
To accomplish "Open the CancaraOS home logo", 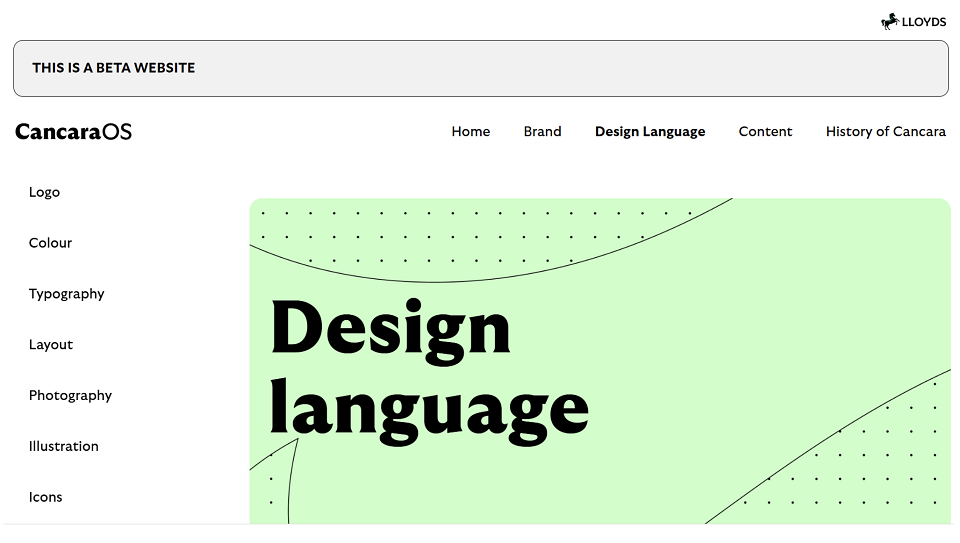I will coord(73,132).
